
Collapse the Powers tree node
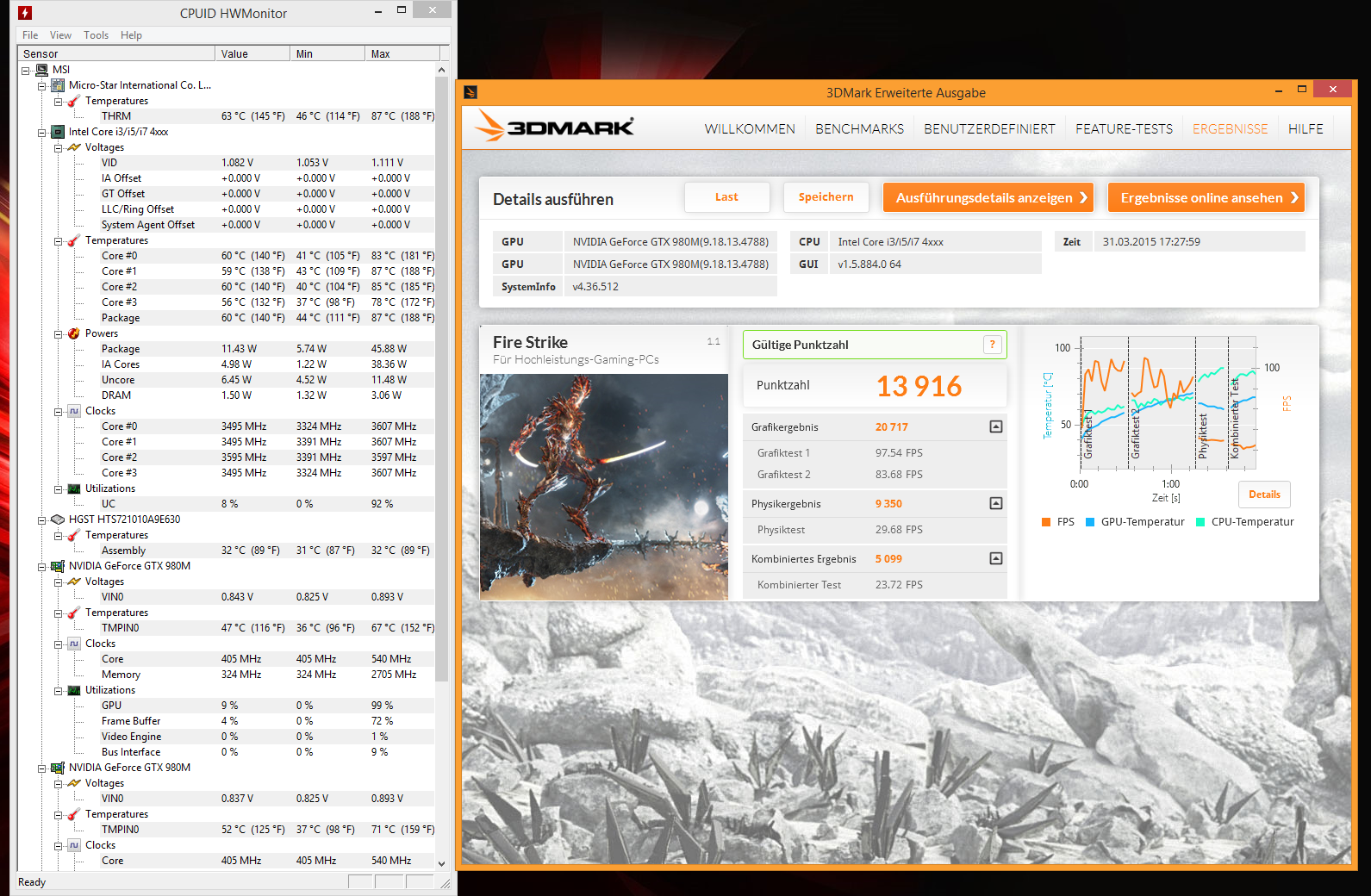click(59, 334)
